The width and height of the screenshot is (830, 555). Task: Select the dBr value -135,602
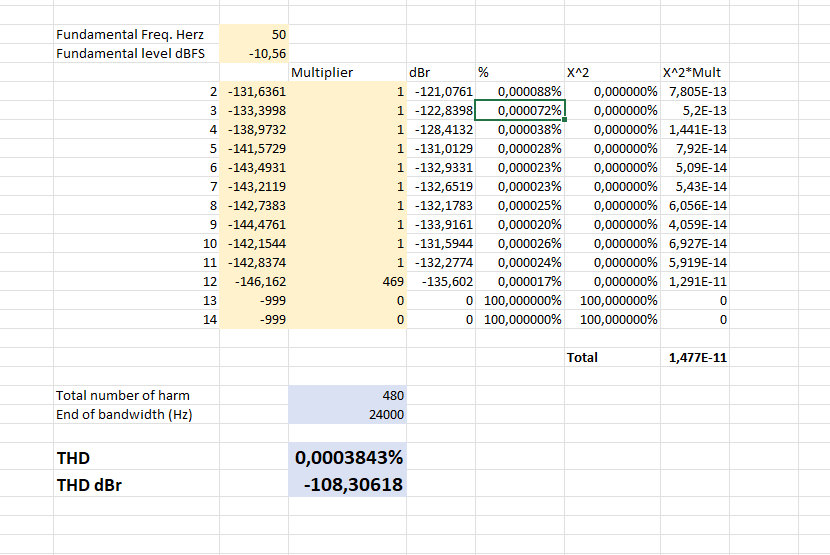[x=441, y=282]
